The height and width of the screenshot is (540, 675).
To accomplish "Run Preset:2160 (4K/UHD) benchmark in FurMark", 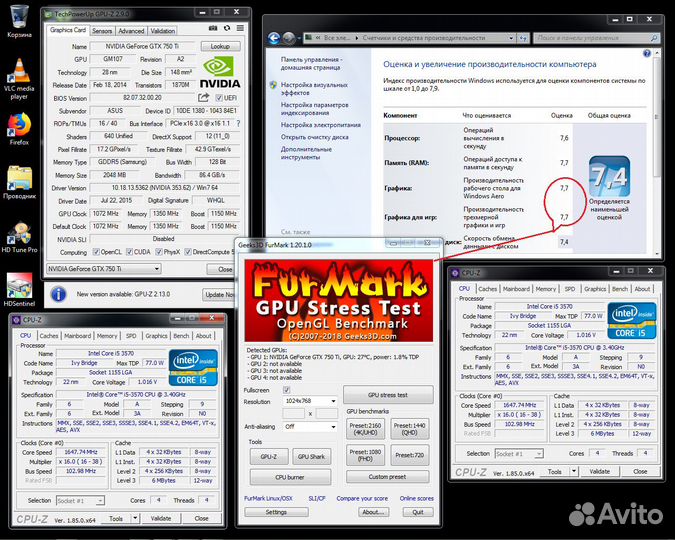I will point(365,429).
